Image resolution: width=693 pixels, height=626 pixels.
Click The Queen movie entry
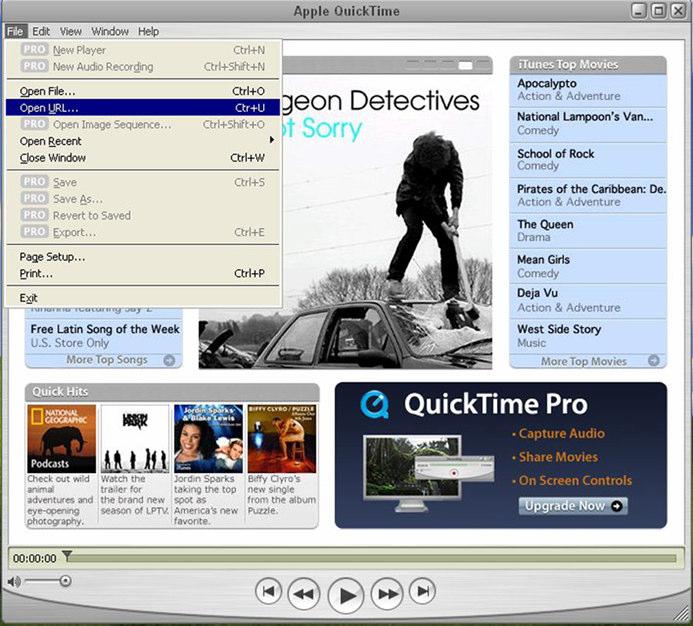(588, 231)
